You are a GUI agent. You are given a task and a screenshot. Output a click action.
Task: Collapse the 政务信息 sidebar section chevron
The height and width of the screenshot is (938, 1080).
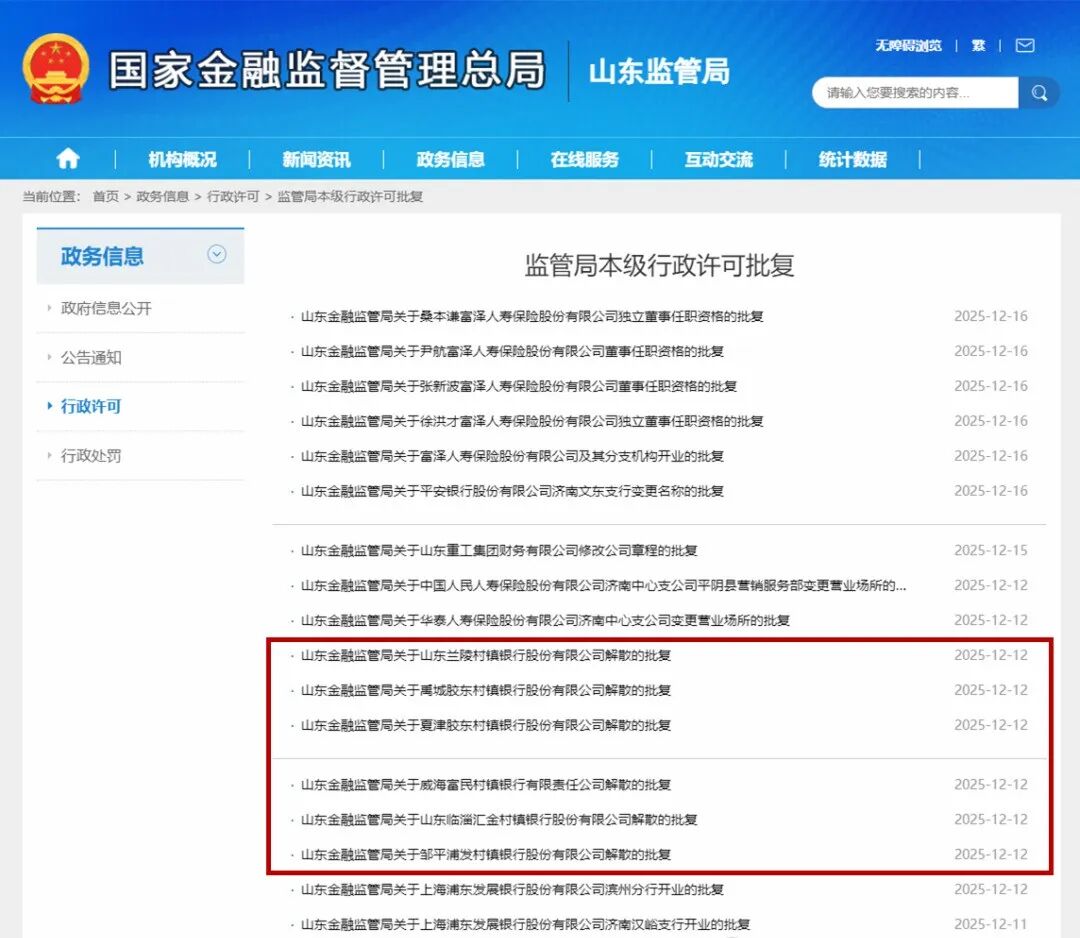217,255
